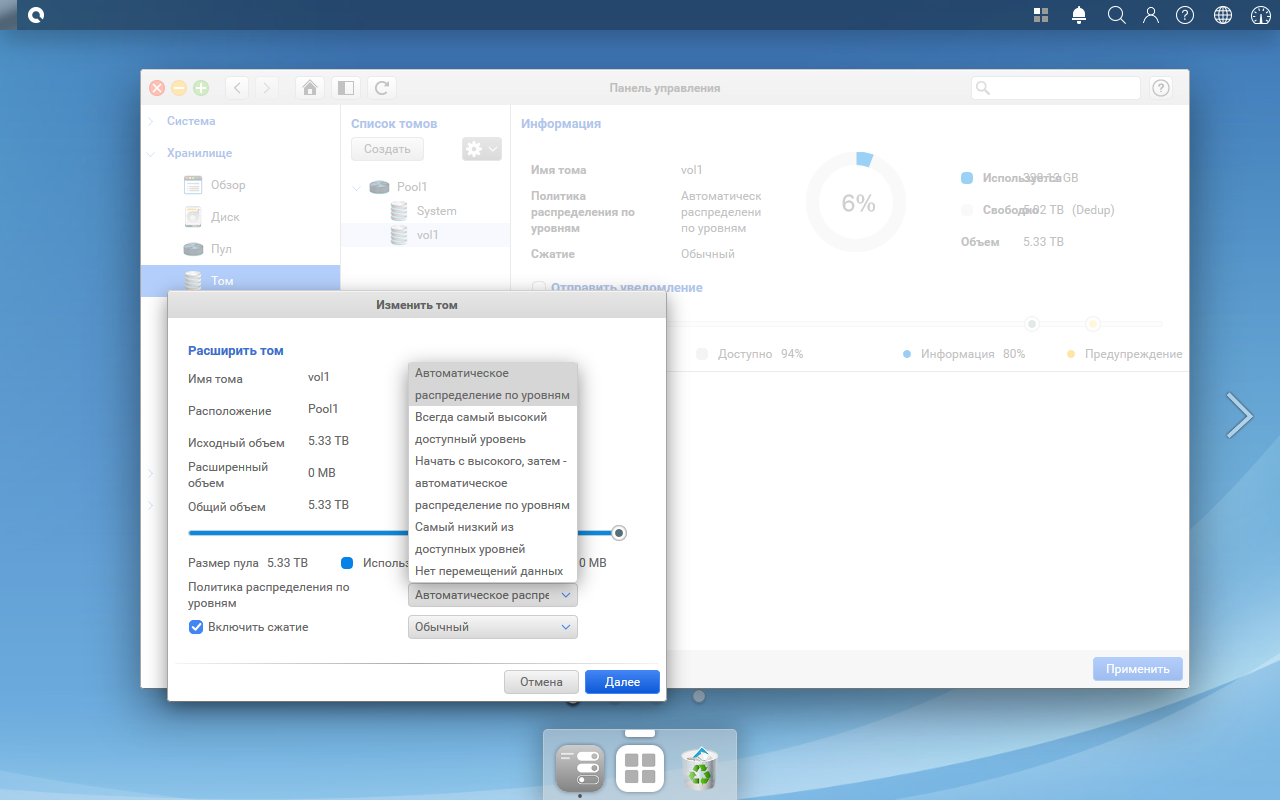Screen dimensions: 1280x800
Task: Click the Отмена button
Action: [541, 682]
